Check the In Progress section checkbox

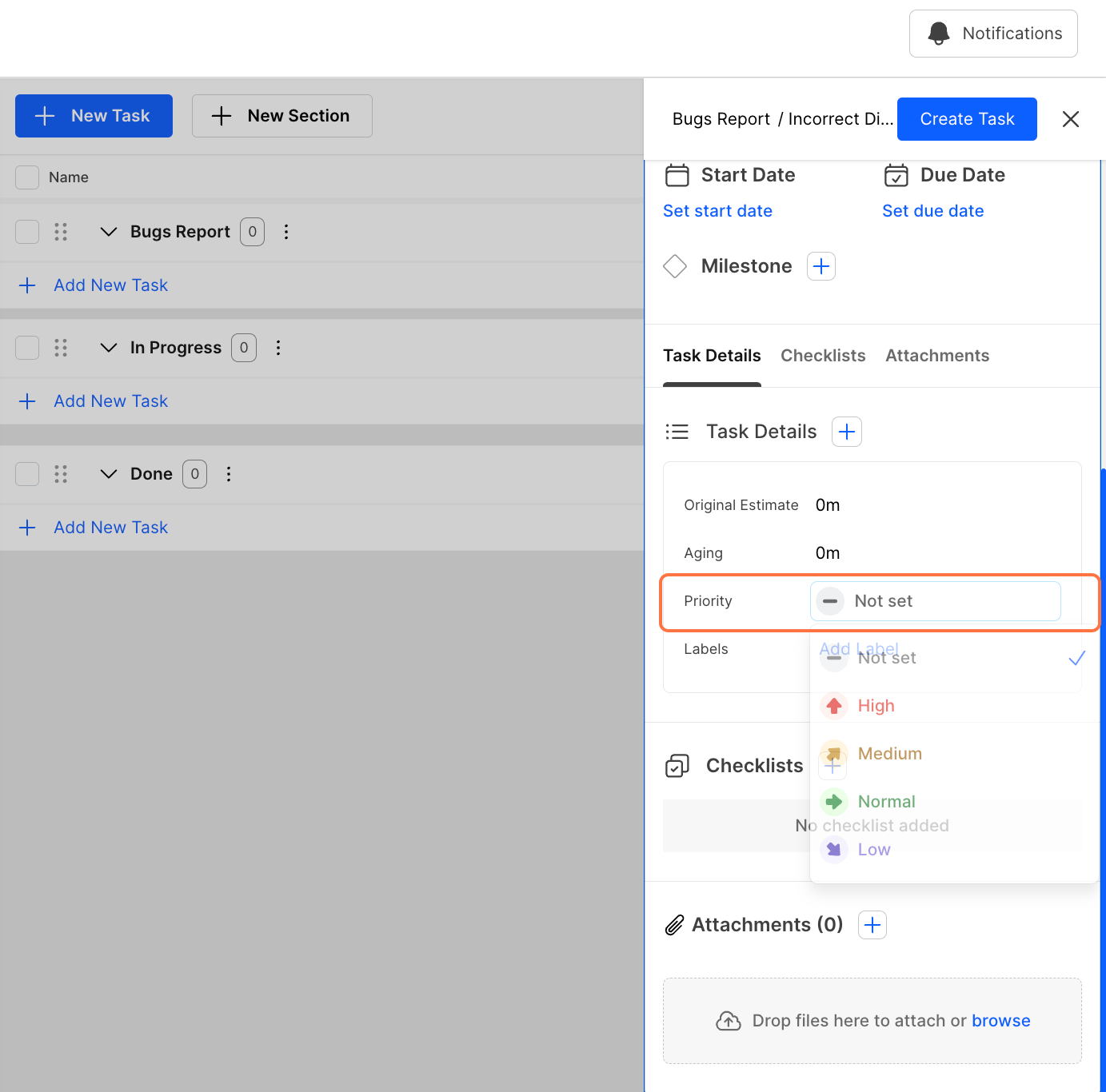pos(27,348)
